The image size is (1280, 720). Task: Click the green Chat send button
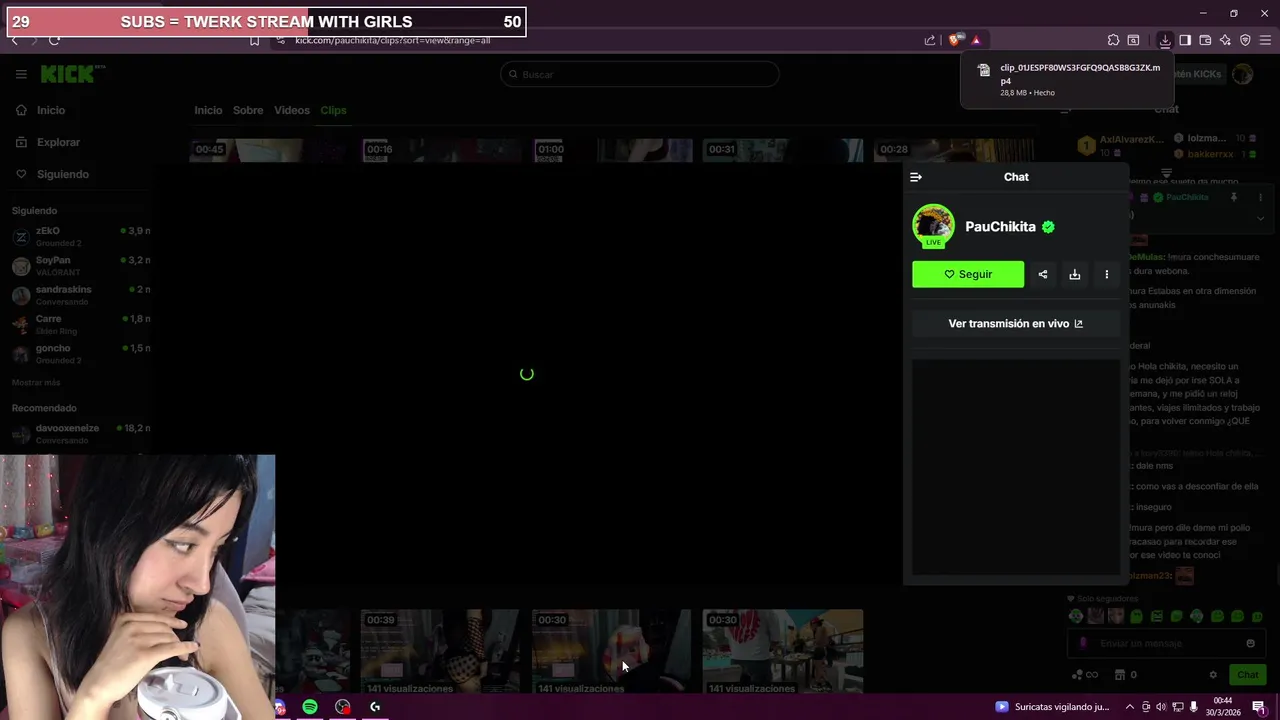(x=1246, y=675)
